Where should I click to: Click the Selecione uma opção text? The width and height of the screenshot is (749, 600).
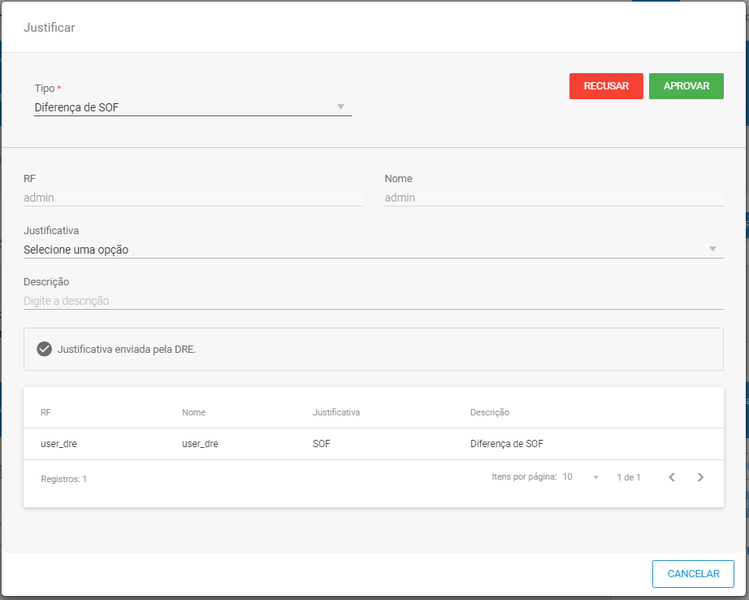[x=76, y=250]
